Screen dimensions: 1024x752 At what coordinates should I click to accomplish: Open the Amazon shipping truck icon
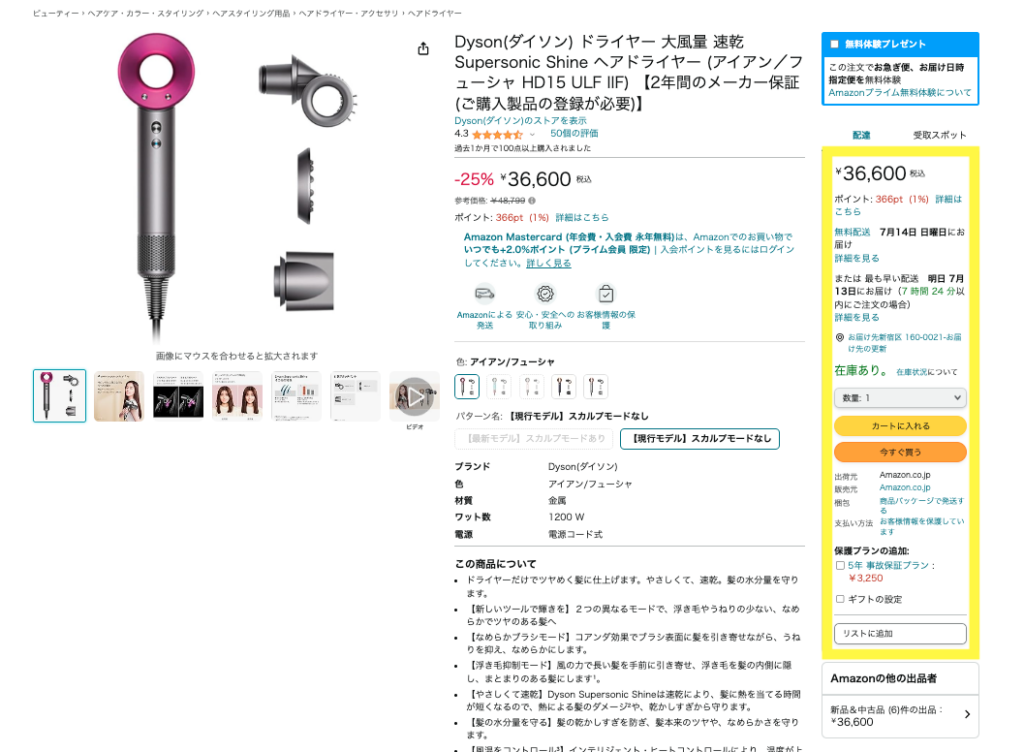(485, 294)
